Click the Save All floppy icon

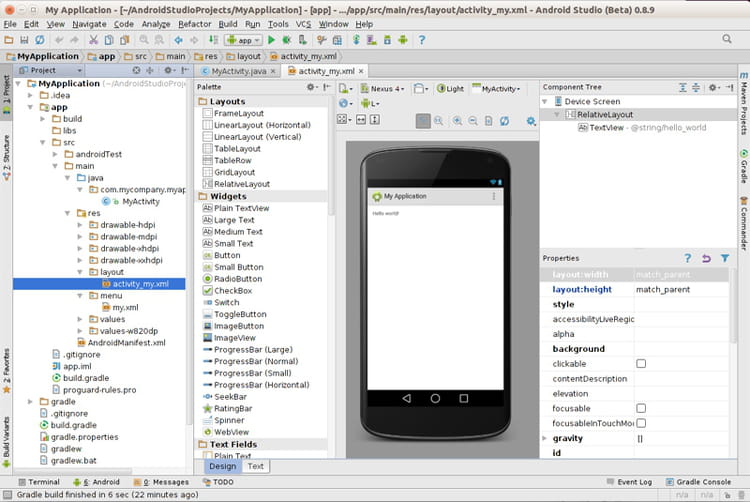pos(24,40)
